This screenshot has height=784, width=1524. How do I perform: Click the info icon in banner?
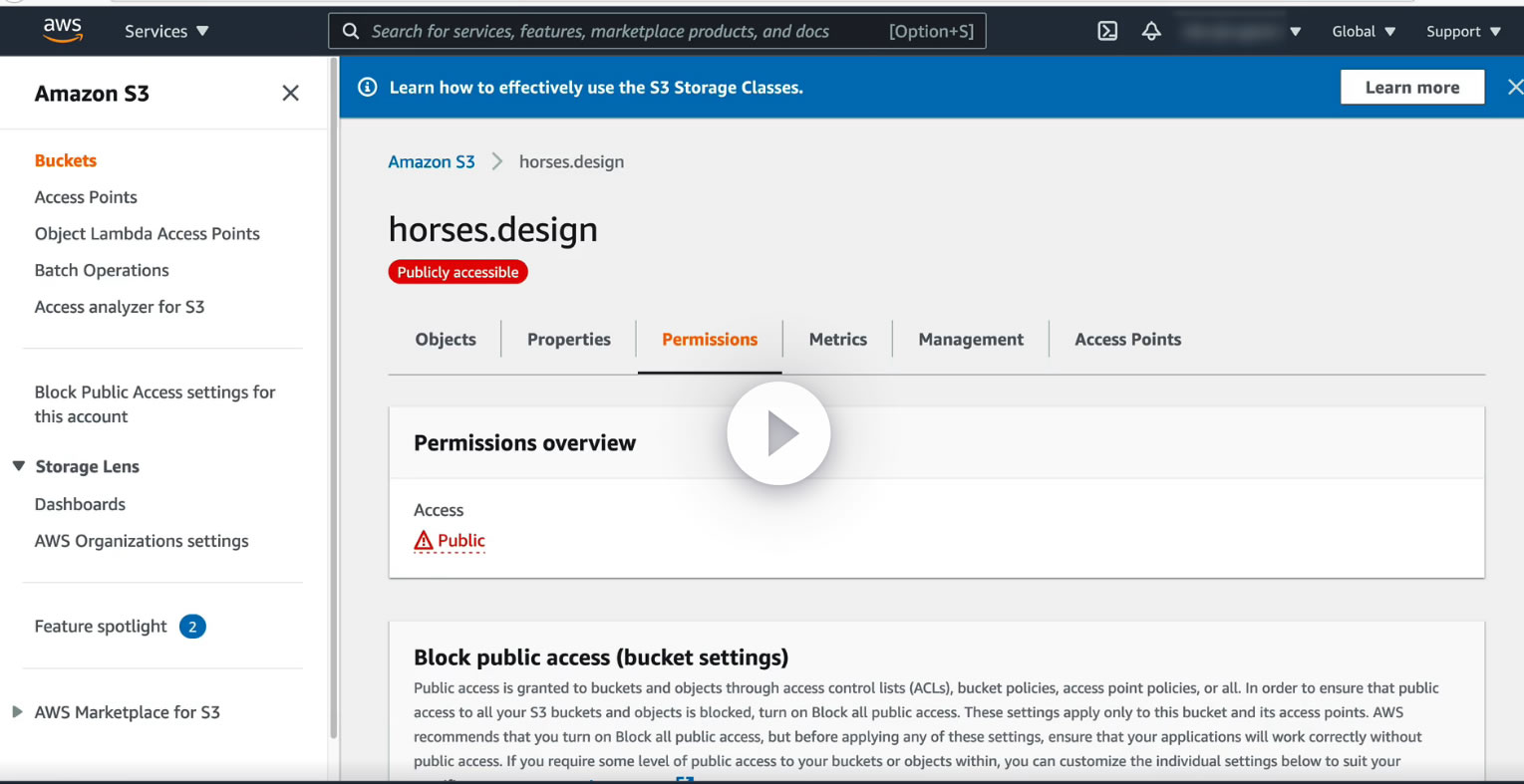pyautogui.click(x=368, y=88)
